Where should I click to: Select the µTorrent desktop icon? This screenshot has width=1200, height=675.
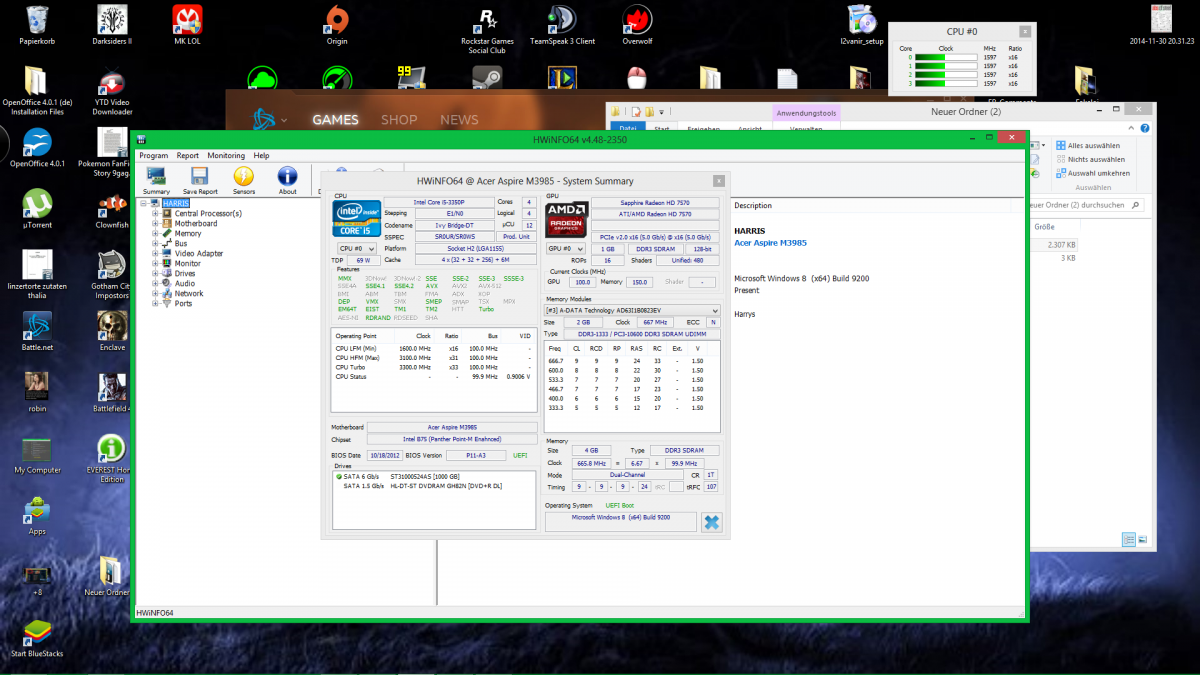(38, 209)
